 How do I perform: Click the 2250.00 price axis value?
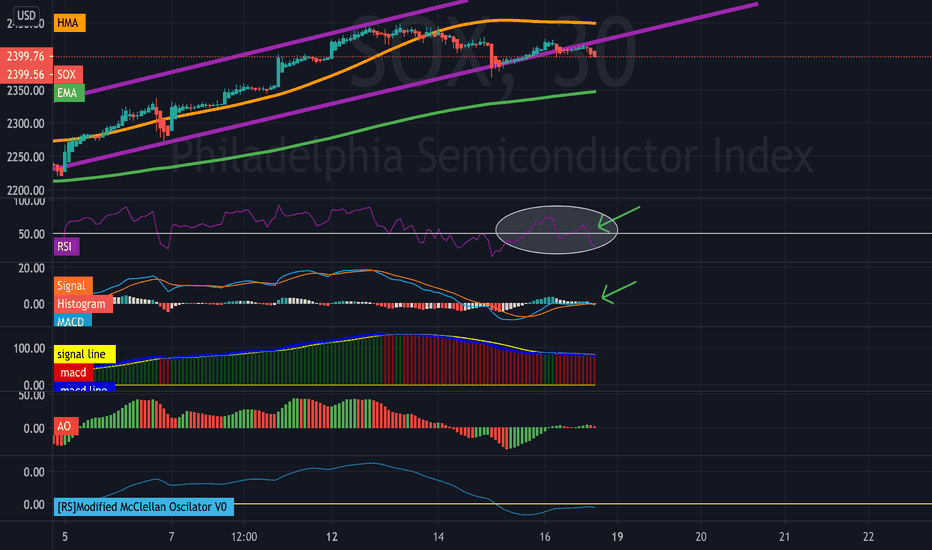pos(26,157)
